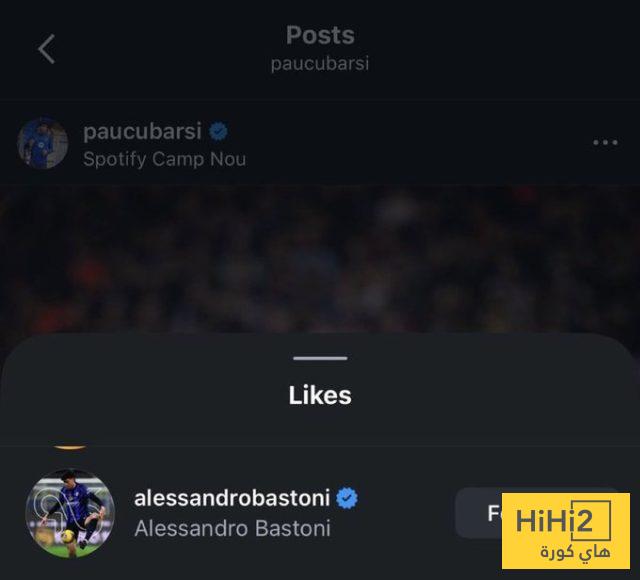
Task: Click paucubarsi's blue verified badge
Action: point(218,131)
